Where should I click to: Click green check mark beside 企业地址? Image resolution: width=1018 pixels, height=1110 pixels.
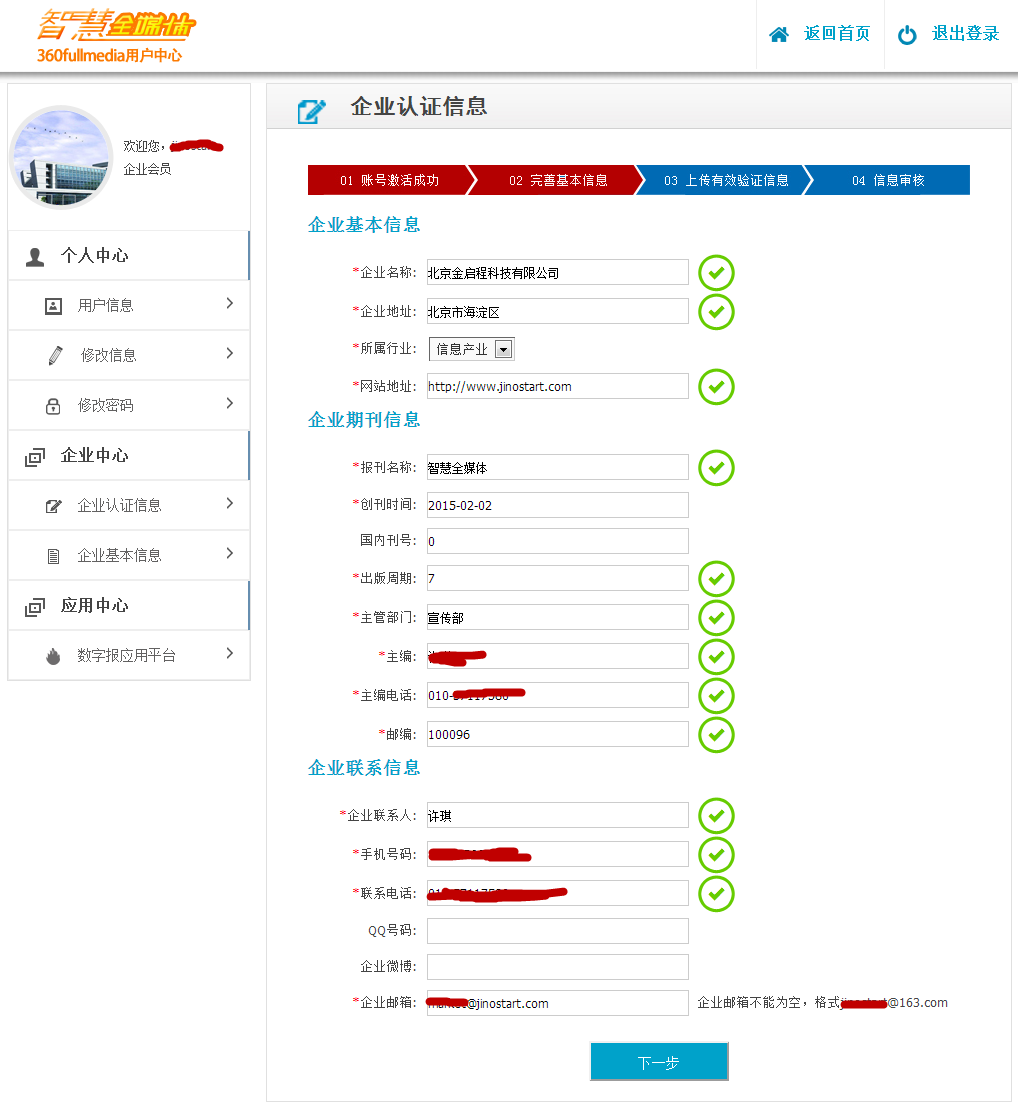tap(716, 311)
